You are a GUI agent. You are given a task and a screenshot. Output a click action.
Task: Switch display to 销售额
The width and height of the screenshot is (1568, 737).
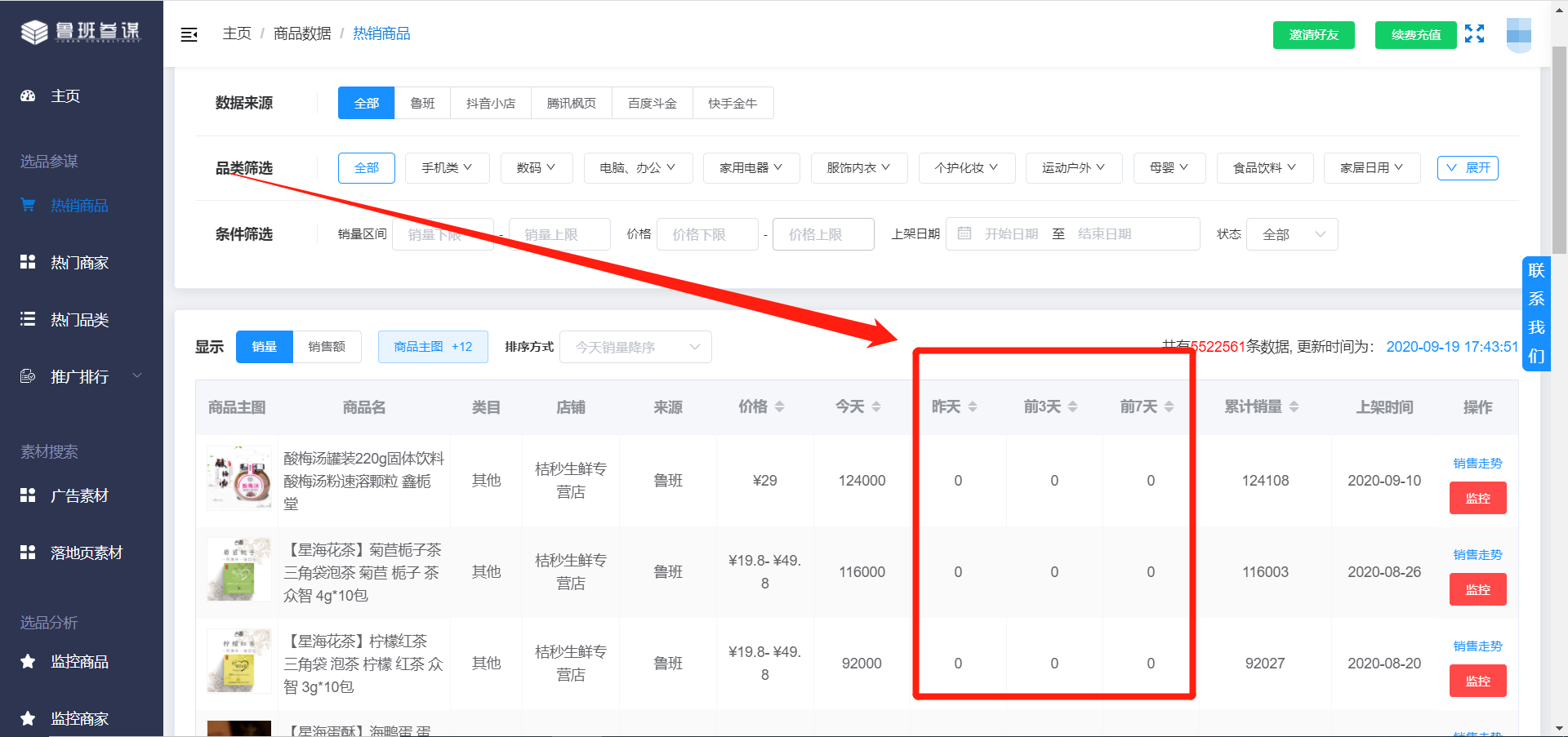[x=327, y=347]
